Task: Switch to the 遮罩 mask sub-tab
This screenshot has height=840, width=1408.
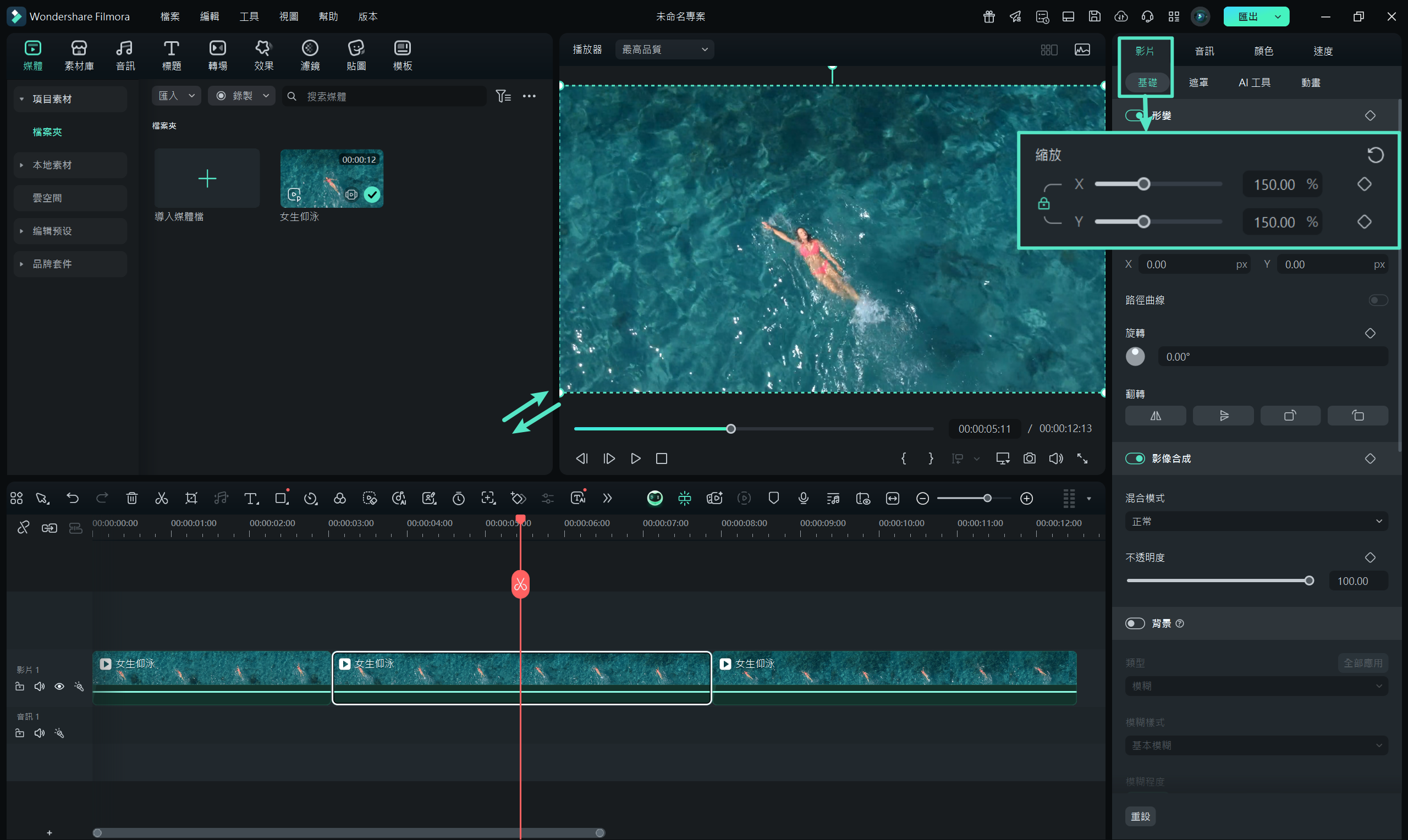Action: tap(1198, 82)
